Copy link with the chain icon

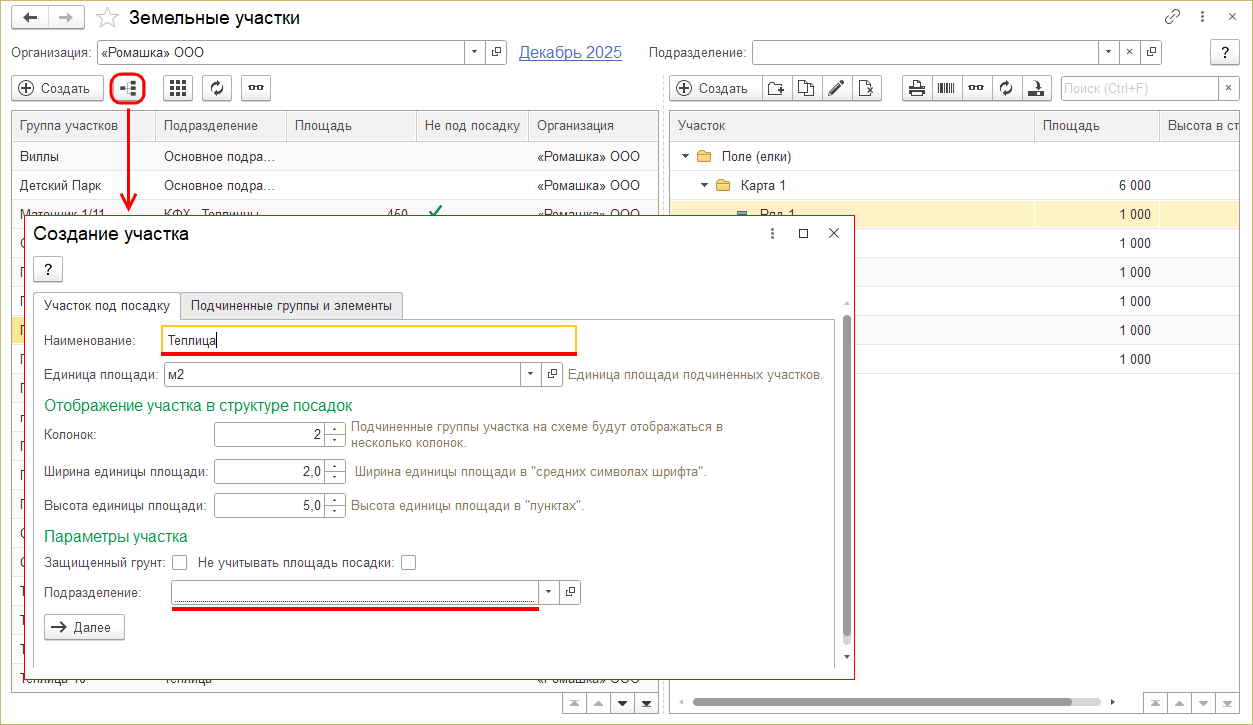click(x=1172, y=18)
